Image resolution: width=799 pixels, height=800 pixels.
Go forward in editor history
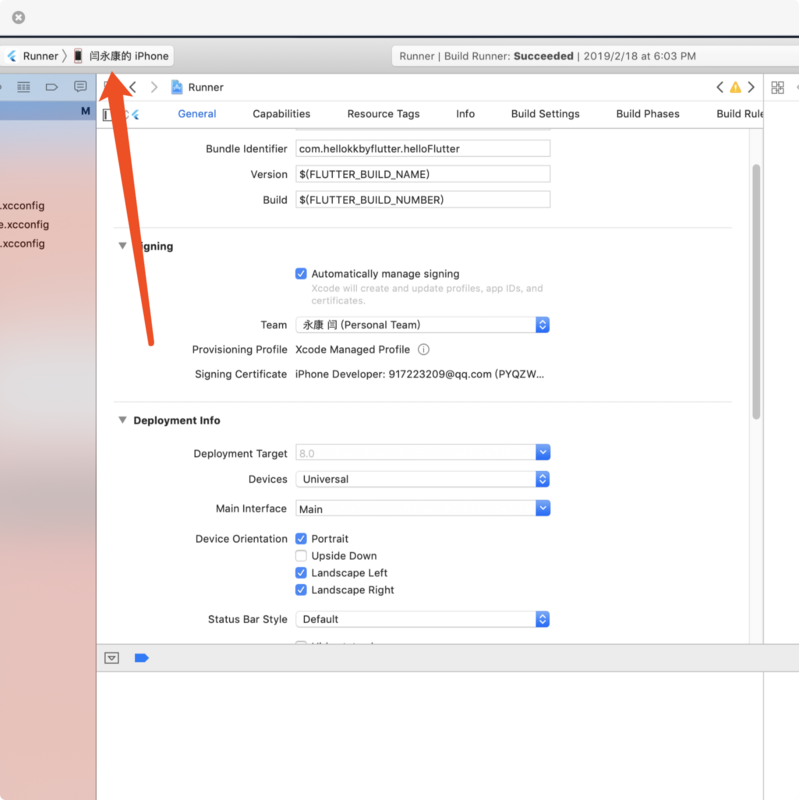click(x=154, y=87)
